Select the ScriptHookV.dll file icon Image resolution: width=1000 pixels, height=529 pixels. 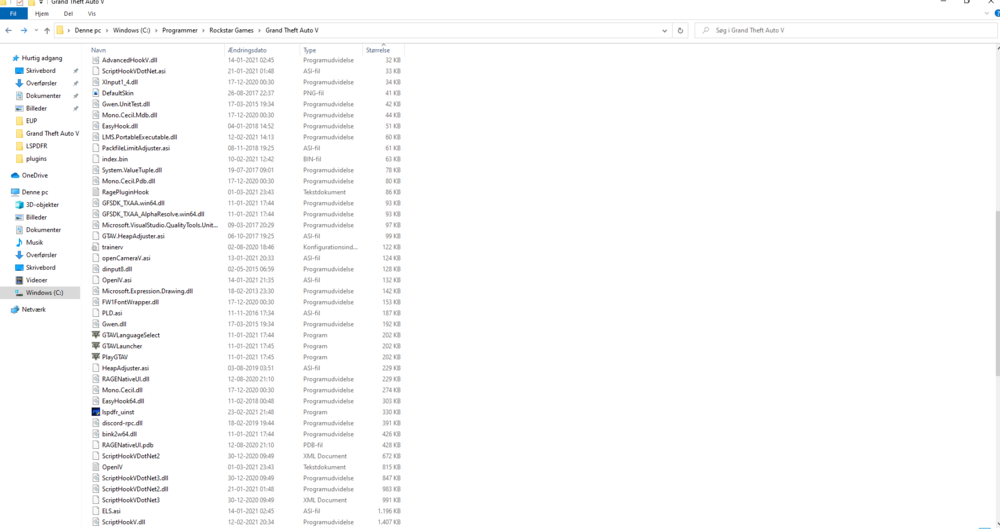pyautogui.click(x=96, y=522)
